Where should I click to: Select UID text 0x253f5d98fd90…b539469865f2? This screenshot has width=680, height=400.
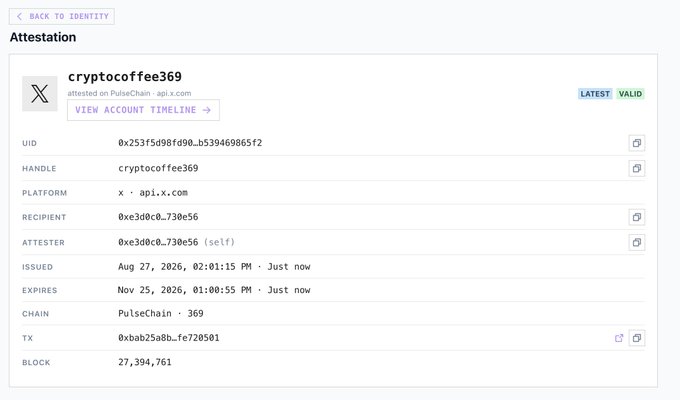tap(190, 143)
